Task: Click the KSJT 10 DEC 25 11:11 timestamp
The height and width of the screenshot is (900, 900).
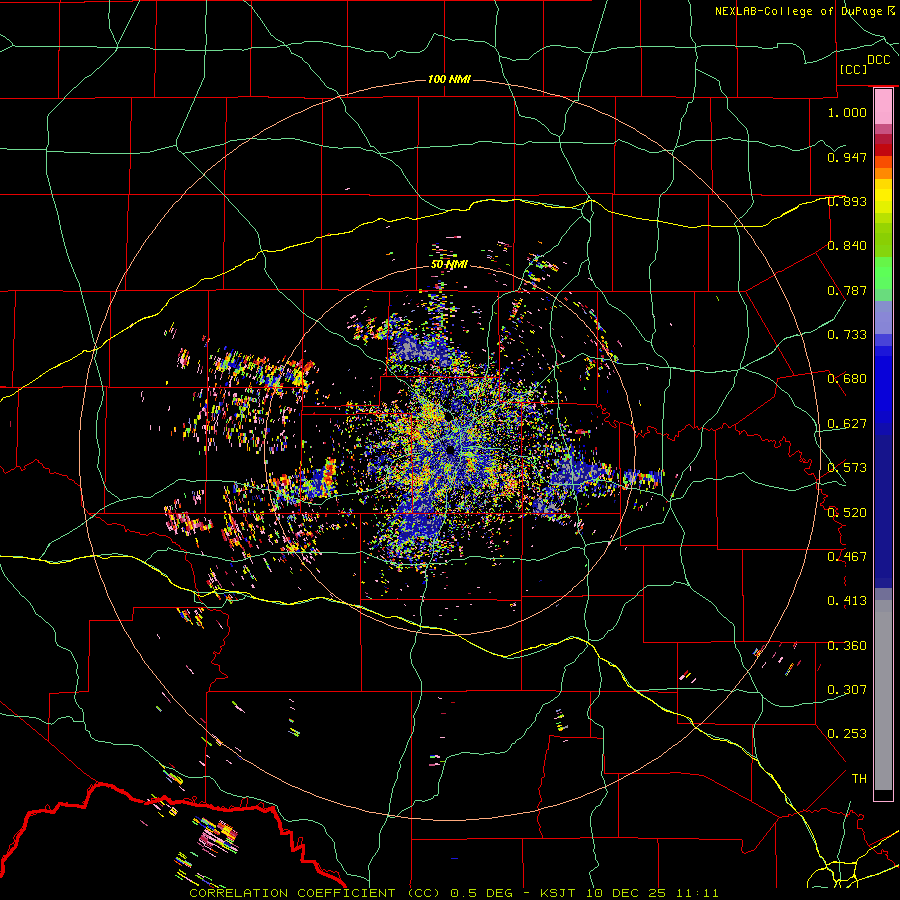Action: 629,893
